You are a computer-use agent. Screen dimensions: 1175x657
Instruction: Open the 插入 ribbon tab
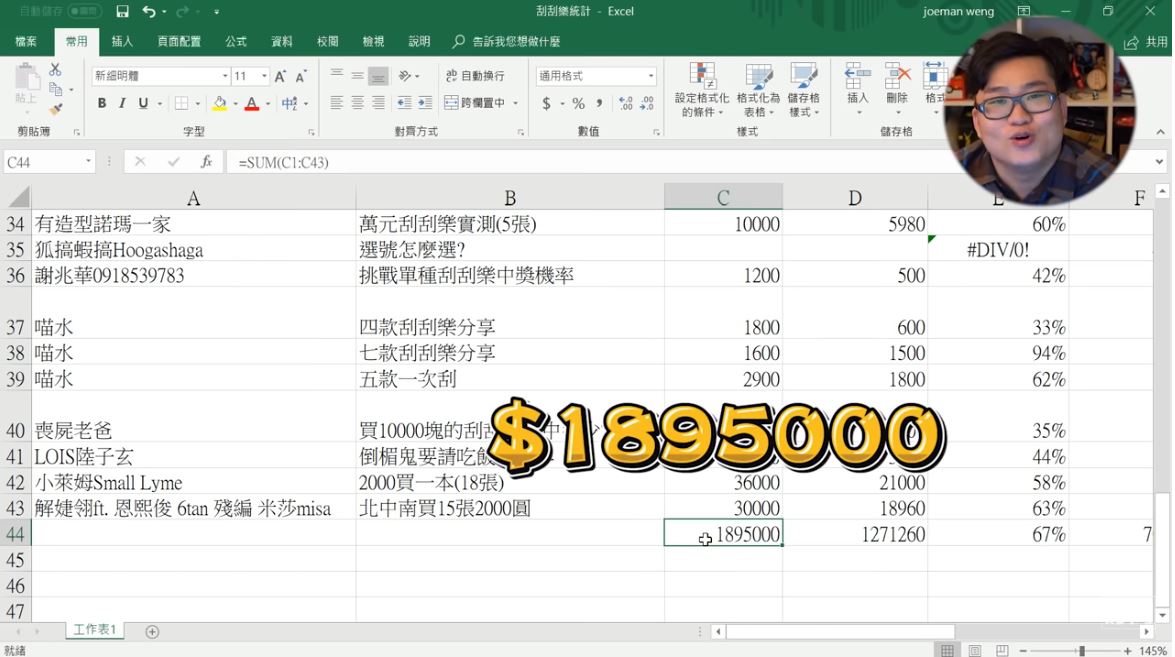click(x=122, y=42)
